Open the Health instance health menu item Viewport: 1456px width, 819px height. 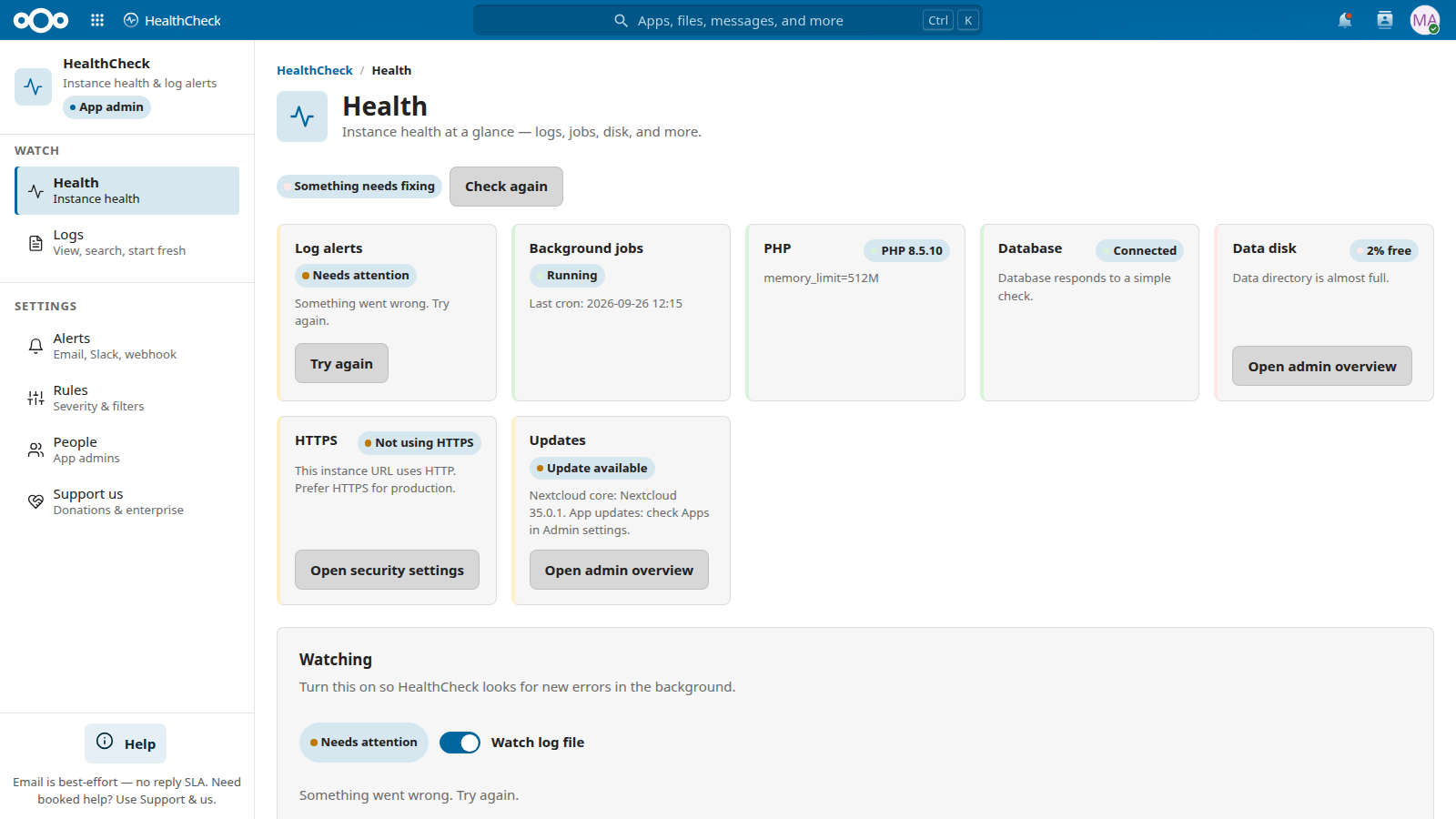127,190
